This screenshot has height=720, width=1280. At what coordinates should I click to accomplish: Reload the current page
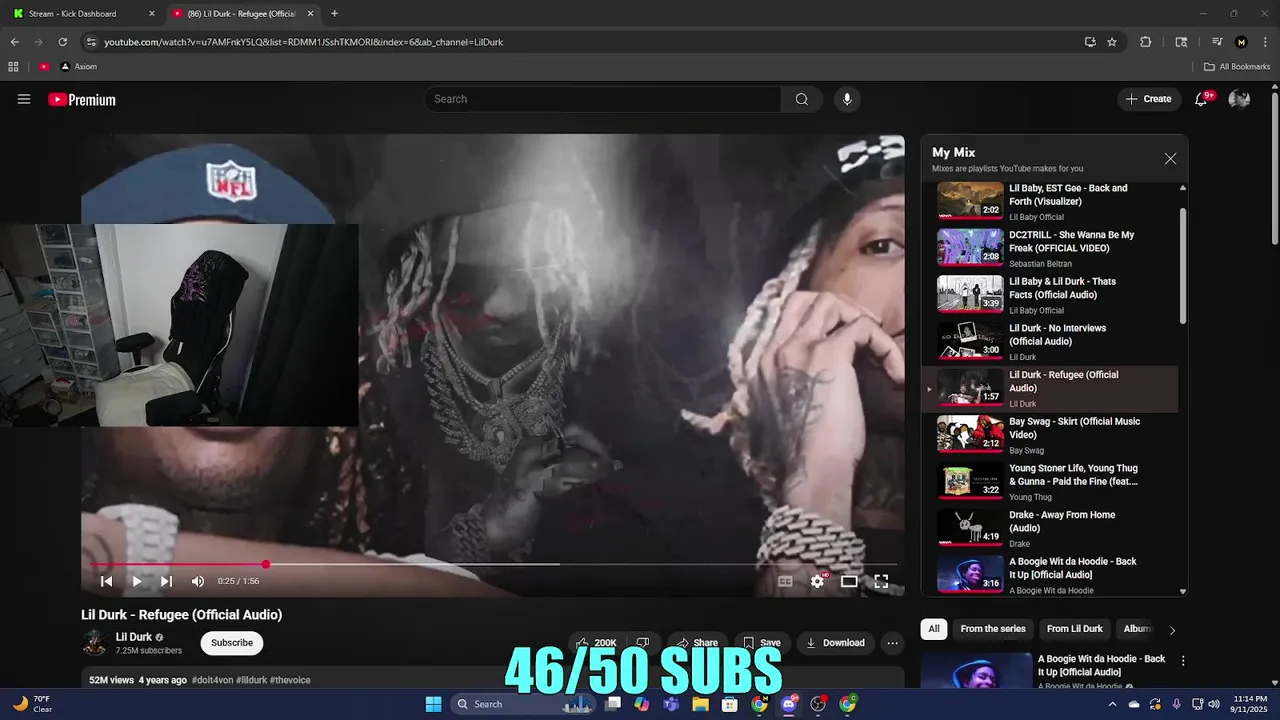click(x=62, y=42)
